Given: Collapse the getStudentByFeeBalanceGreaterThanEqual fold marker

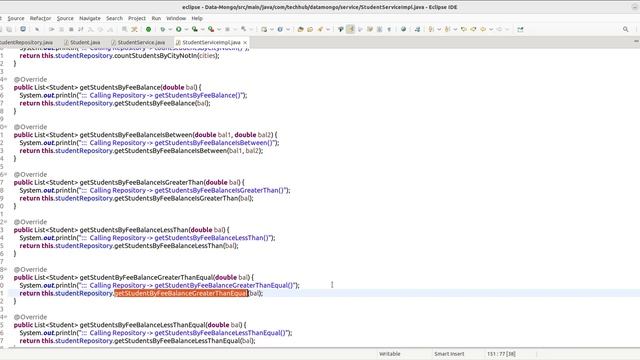Looking at the screenshot, I should point(5,269).
